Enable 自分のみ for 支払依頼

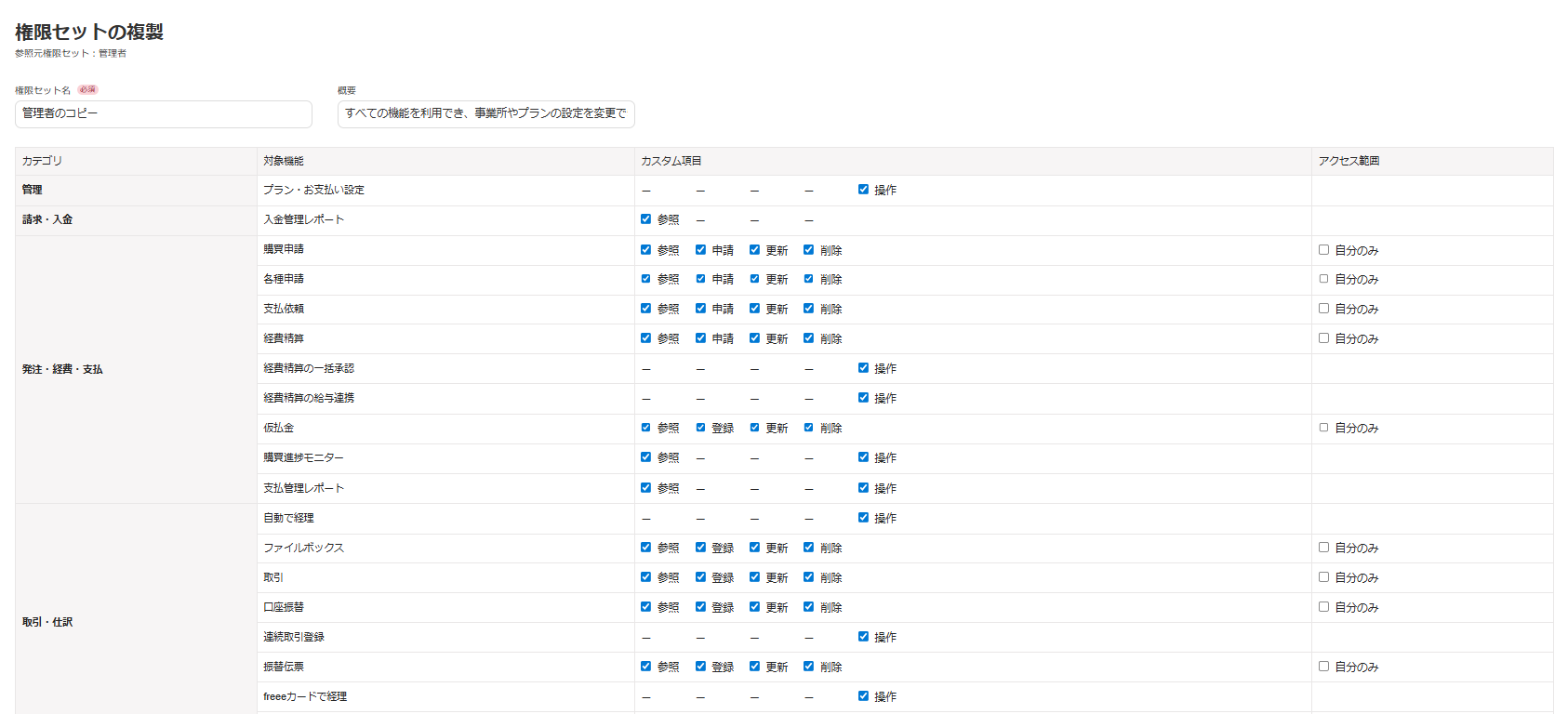point(1323,309)
